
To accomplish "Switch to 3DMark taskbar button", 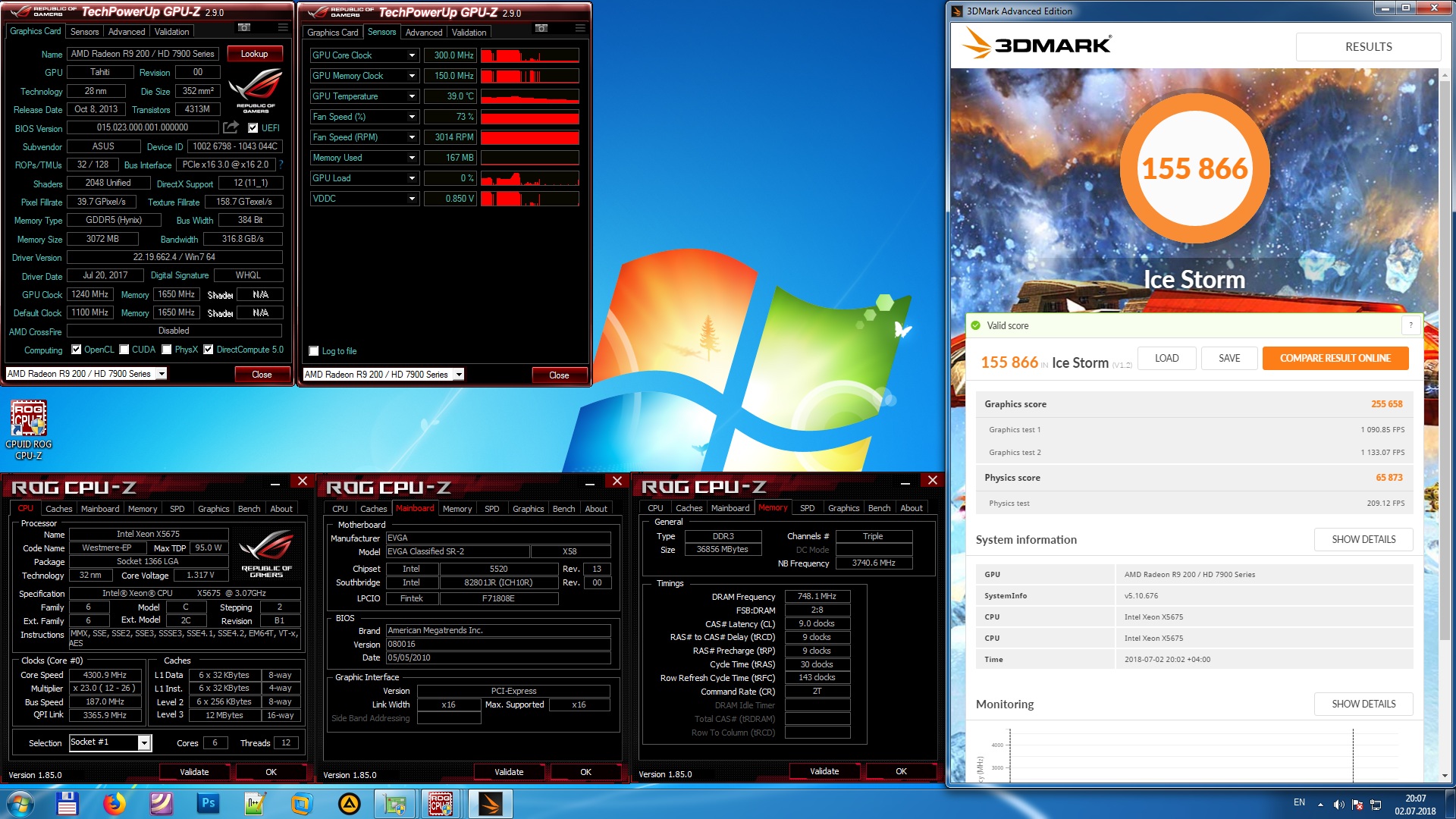I will click(490, 804).
